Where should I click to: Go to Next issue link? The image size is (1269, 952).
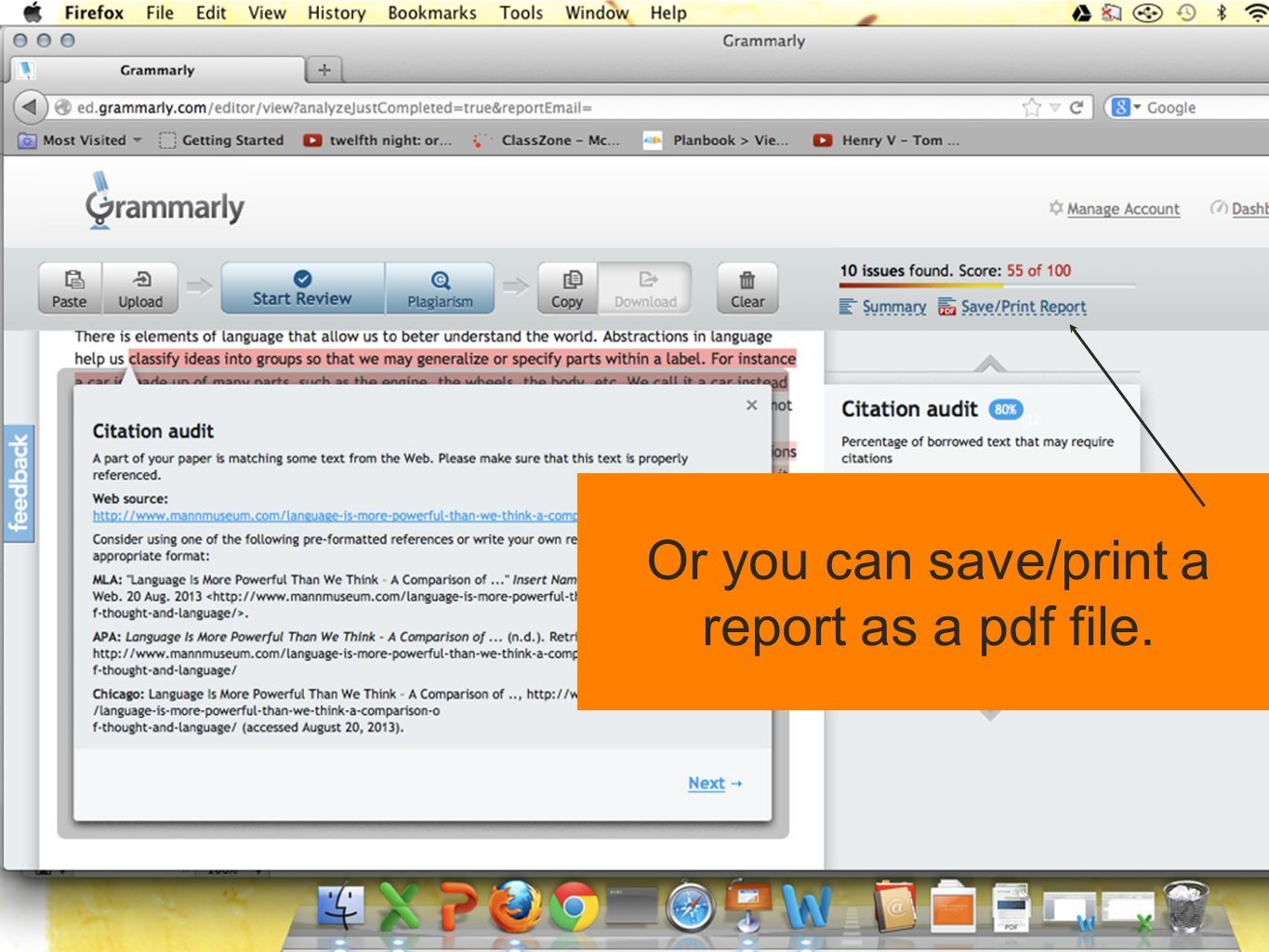pos(715,784)
